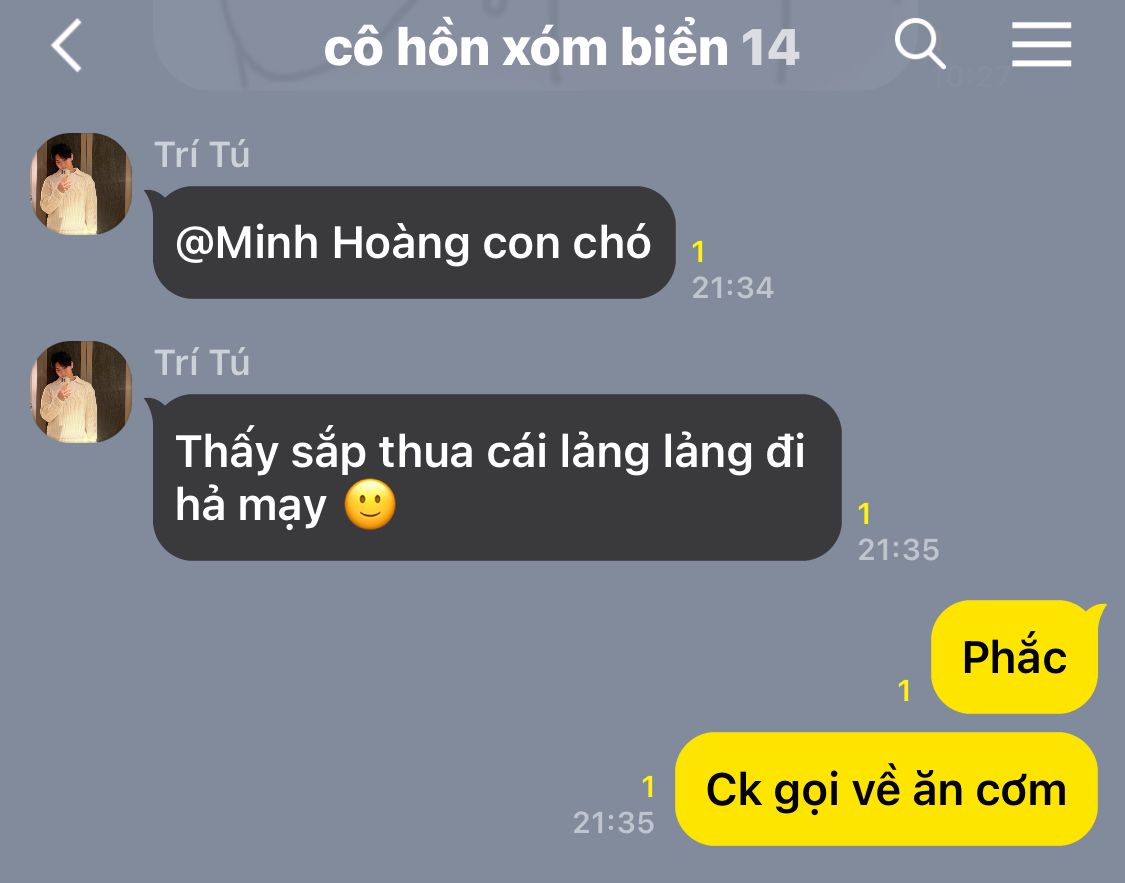Open the chat search magnifier

(920, 44)
